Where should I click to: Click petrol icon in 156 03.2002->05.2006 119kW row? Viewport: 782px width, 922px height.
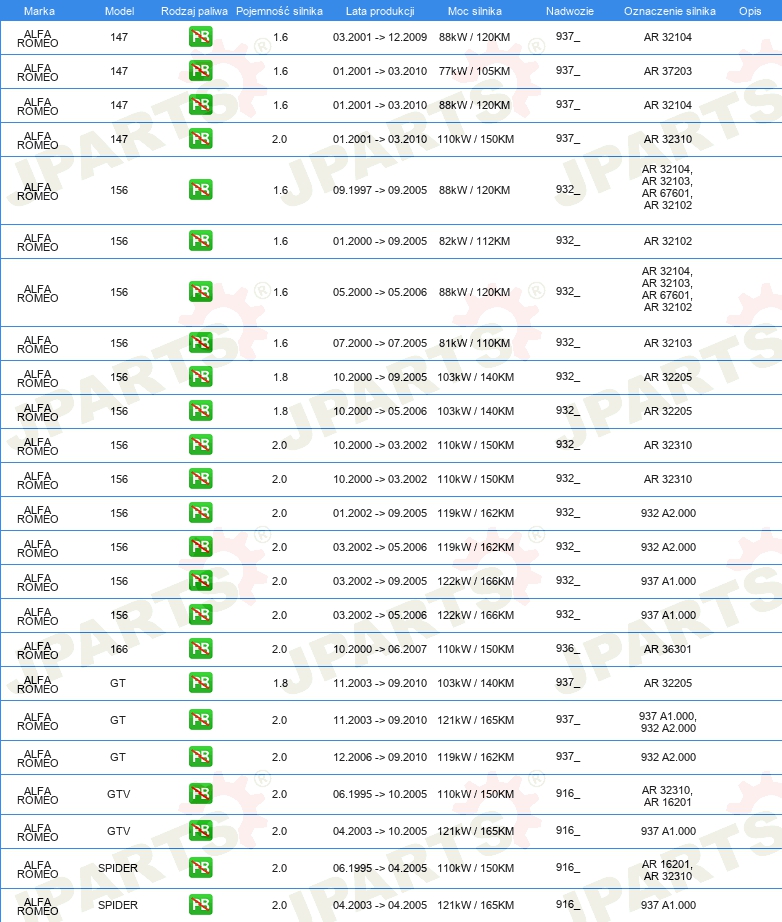pos(200,547)
